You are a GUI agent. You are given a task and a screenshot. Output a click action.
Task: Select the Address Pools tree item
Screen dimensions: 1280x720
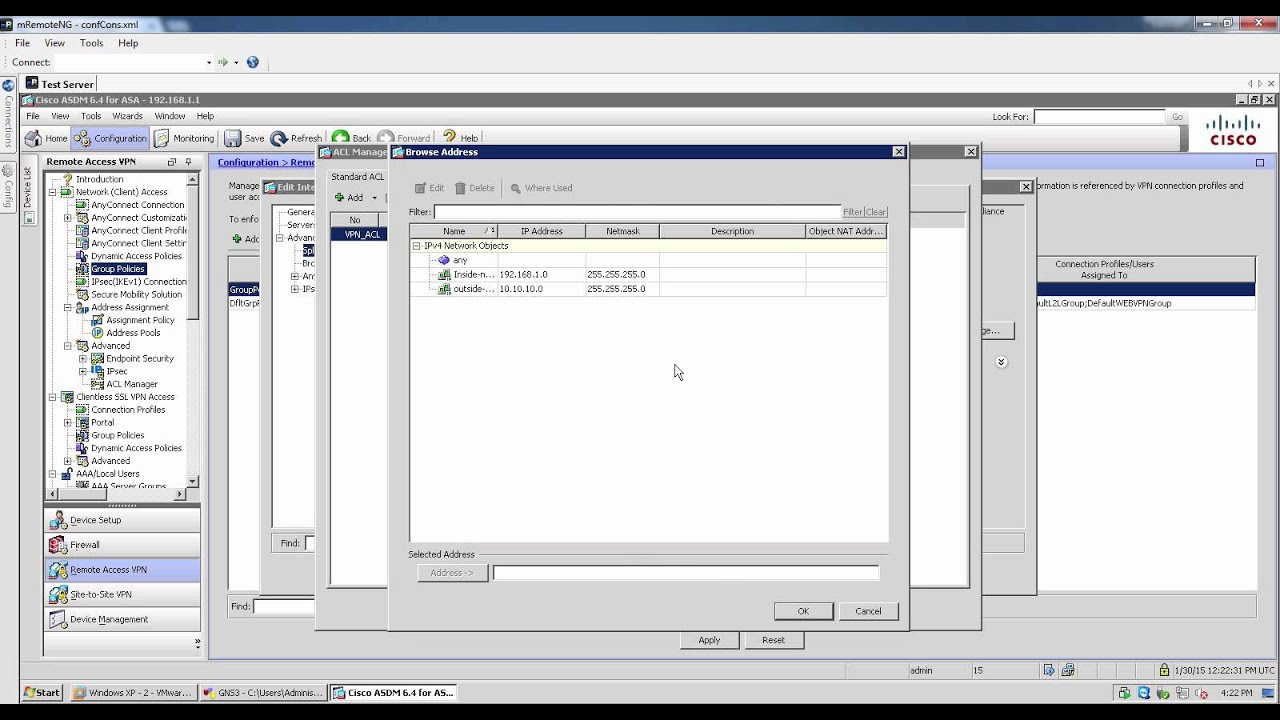point(133,333)
